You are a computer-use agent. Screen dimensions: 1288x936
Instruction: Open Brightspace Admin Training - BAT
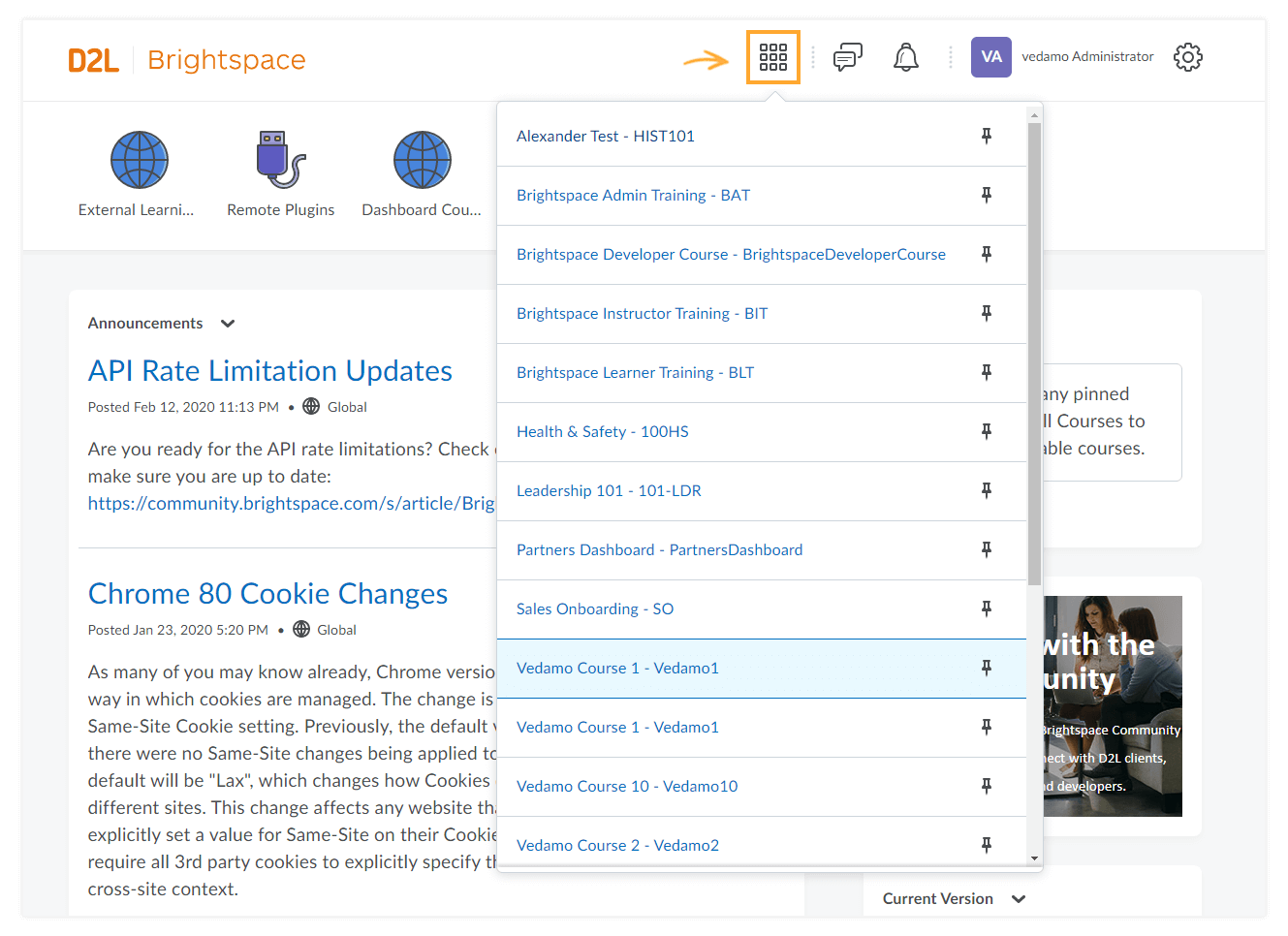[633, 195]
